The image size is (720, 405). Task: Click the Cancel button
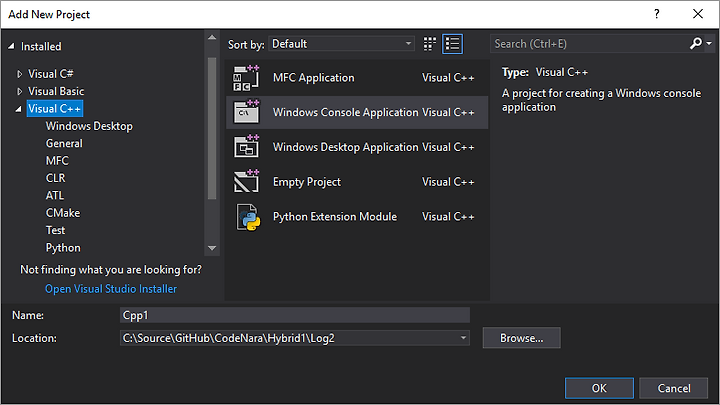[674, 388]
